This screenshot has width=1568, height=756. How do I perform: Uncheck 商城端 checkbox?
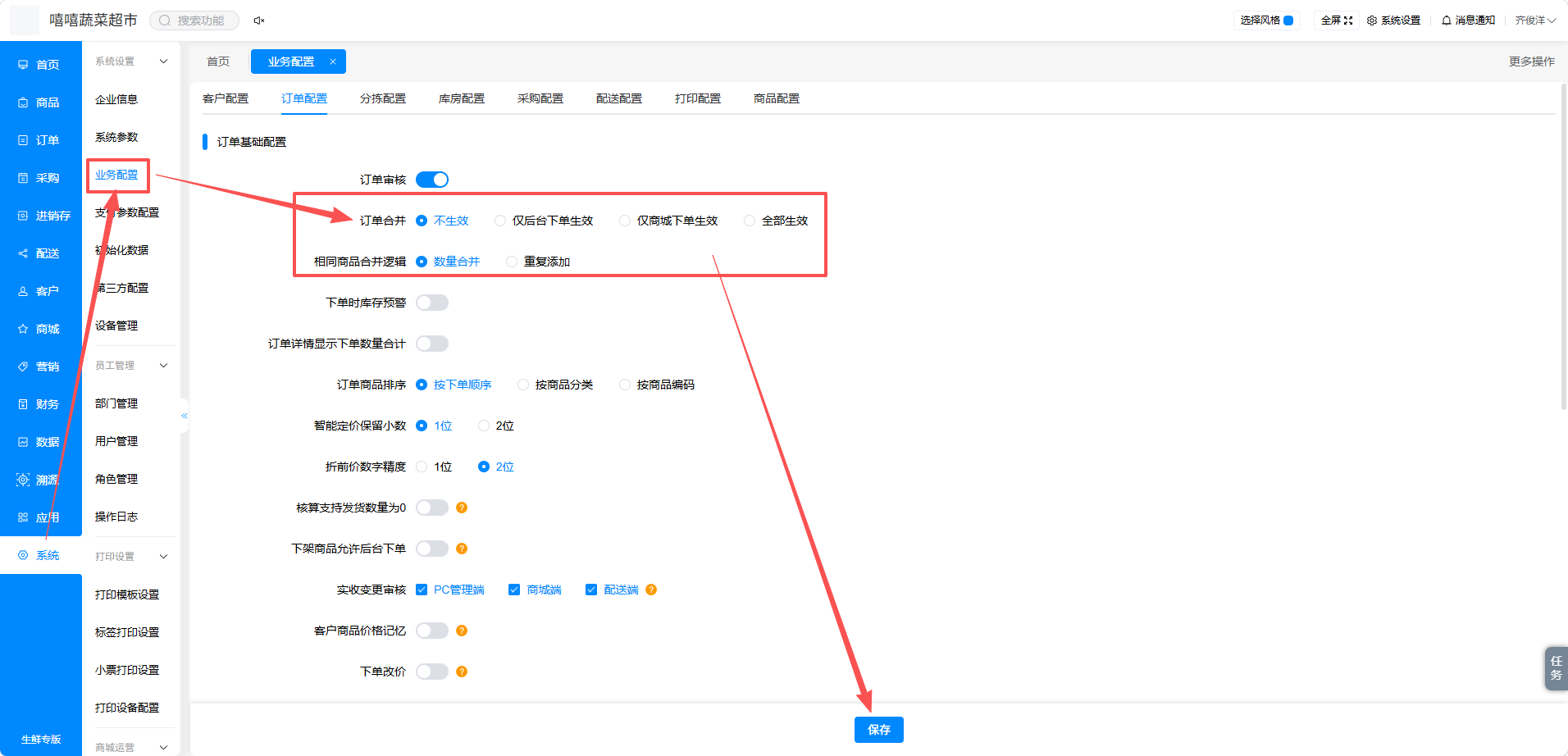(514, 590)
